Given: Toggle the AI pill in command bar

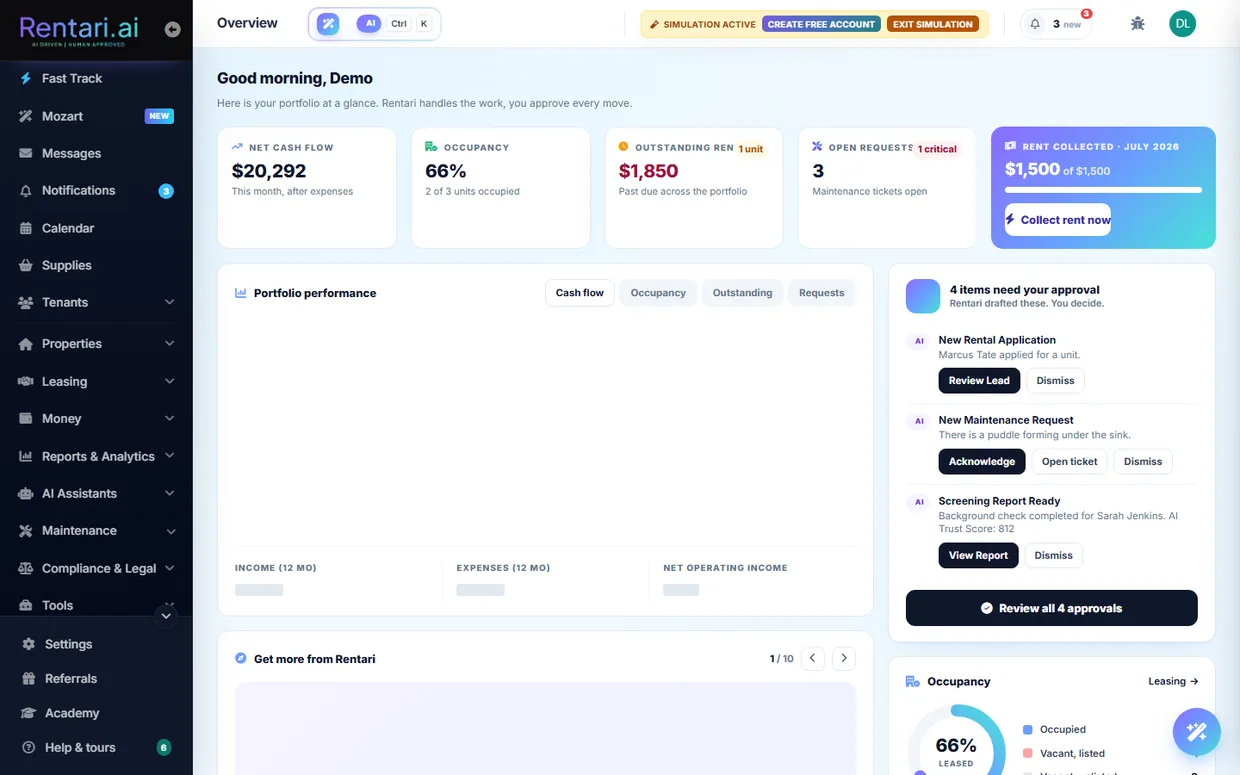Looking at the screenshot, I should click(x=369, y=23).
